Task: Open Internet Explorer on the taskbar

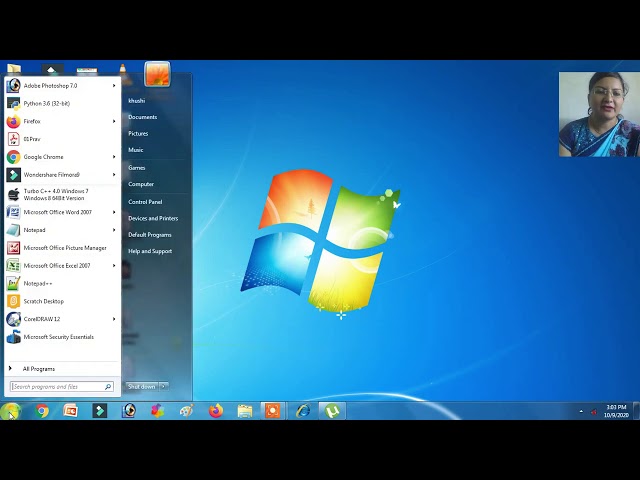Action: pyautogui.click(x=303, y=411)
